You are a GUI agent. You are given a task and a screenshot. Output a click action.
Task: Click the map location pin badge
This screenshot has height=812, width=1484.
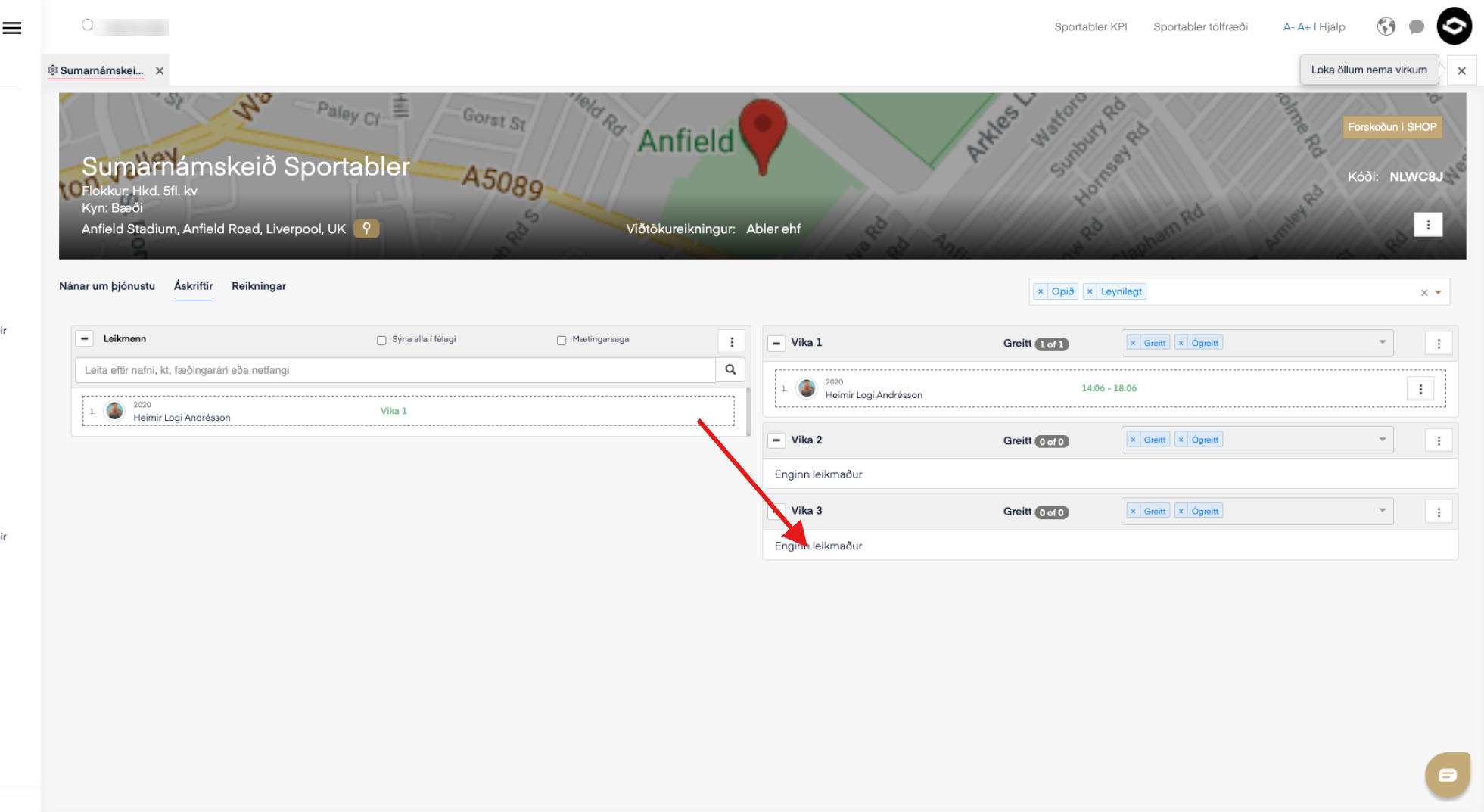[x=366, y=229]
